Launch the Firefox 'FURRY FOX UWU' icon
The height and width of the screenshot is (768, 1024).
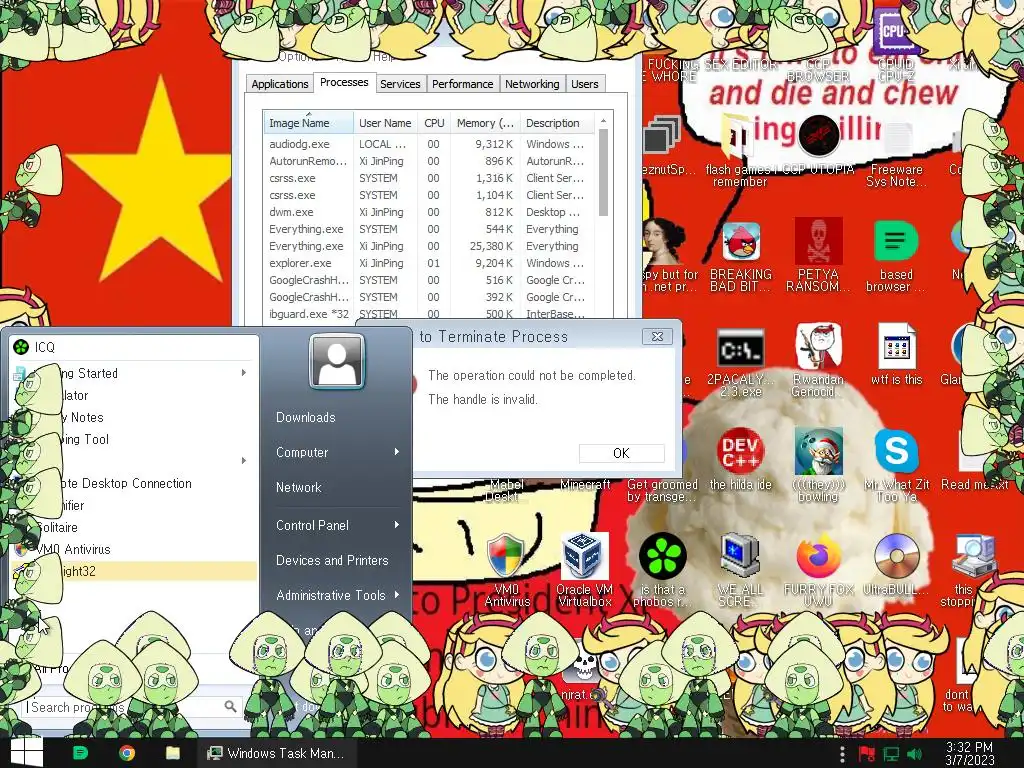818,556
